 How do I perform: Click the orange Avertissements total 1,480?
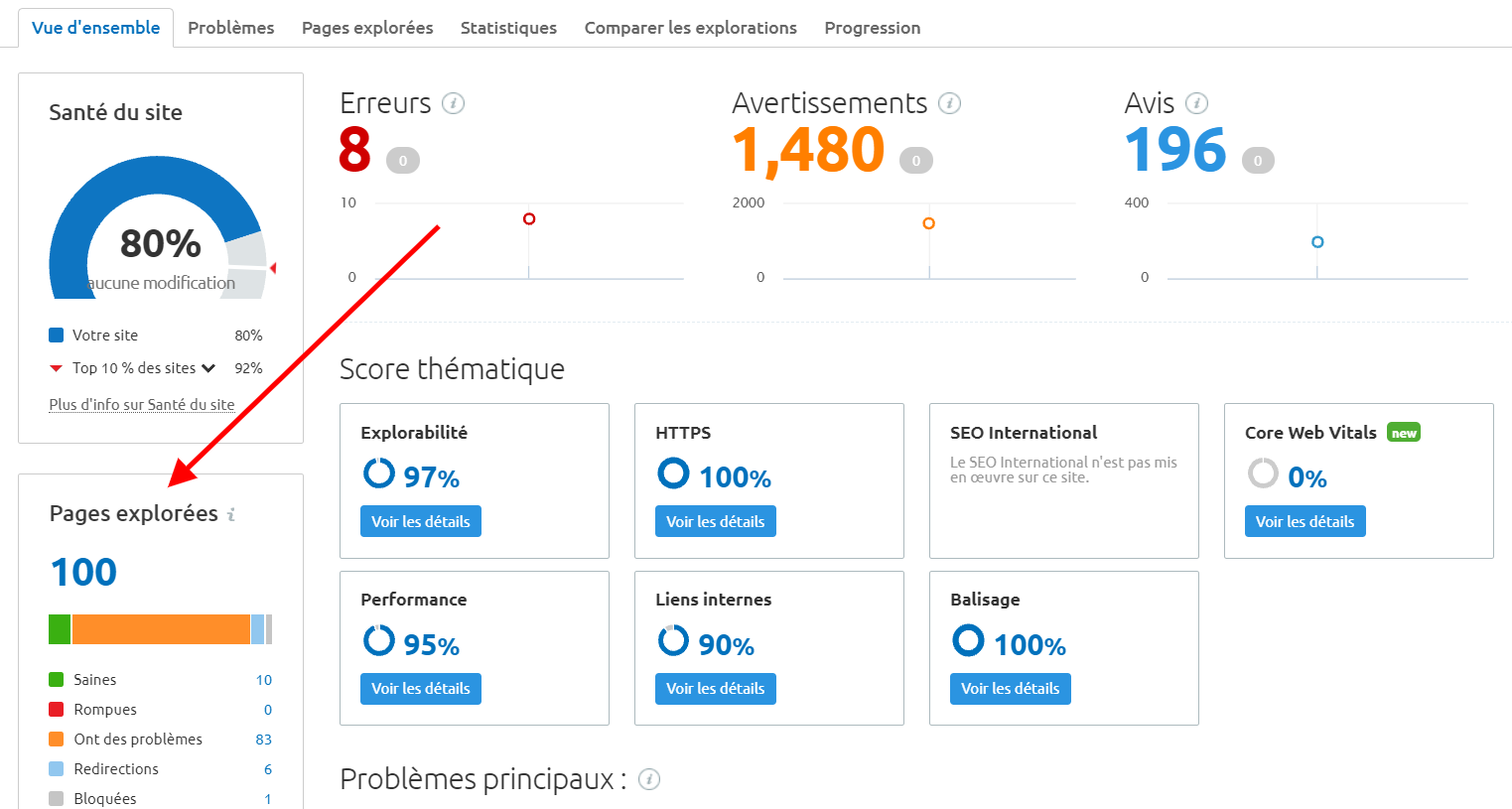click(808, 150)
